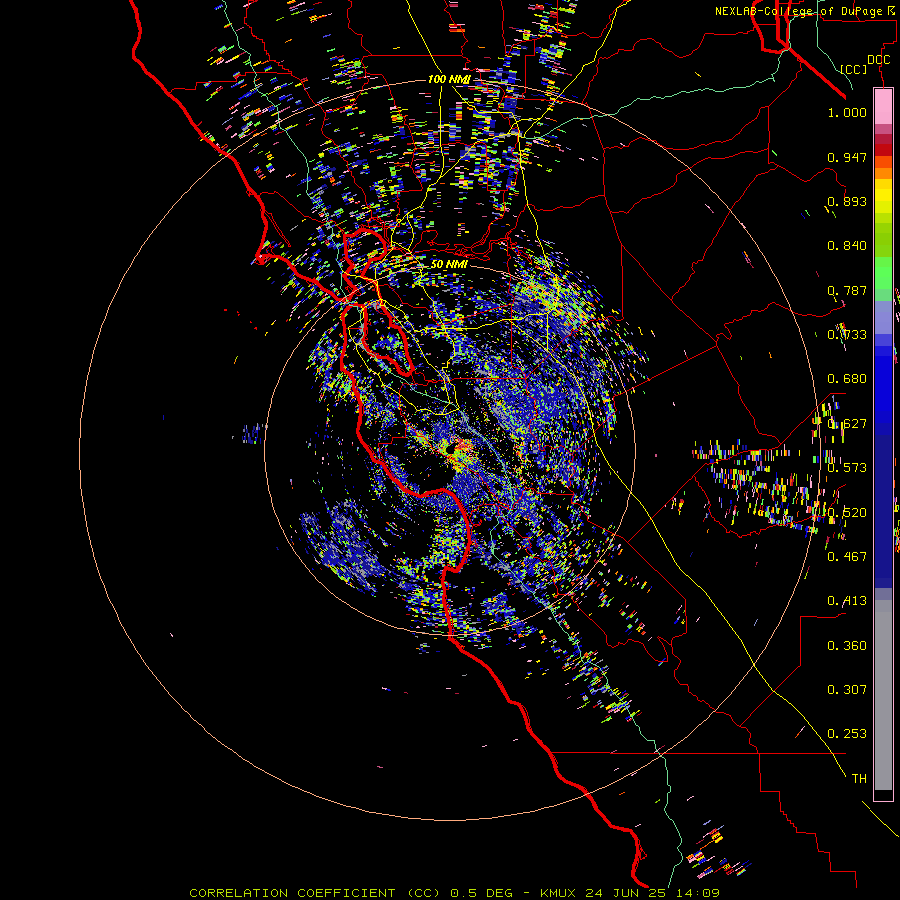Click the 14:09 timestamp text

697,893
